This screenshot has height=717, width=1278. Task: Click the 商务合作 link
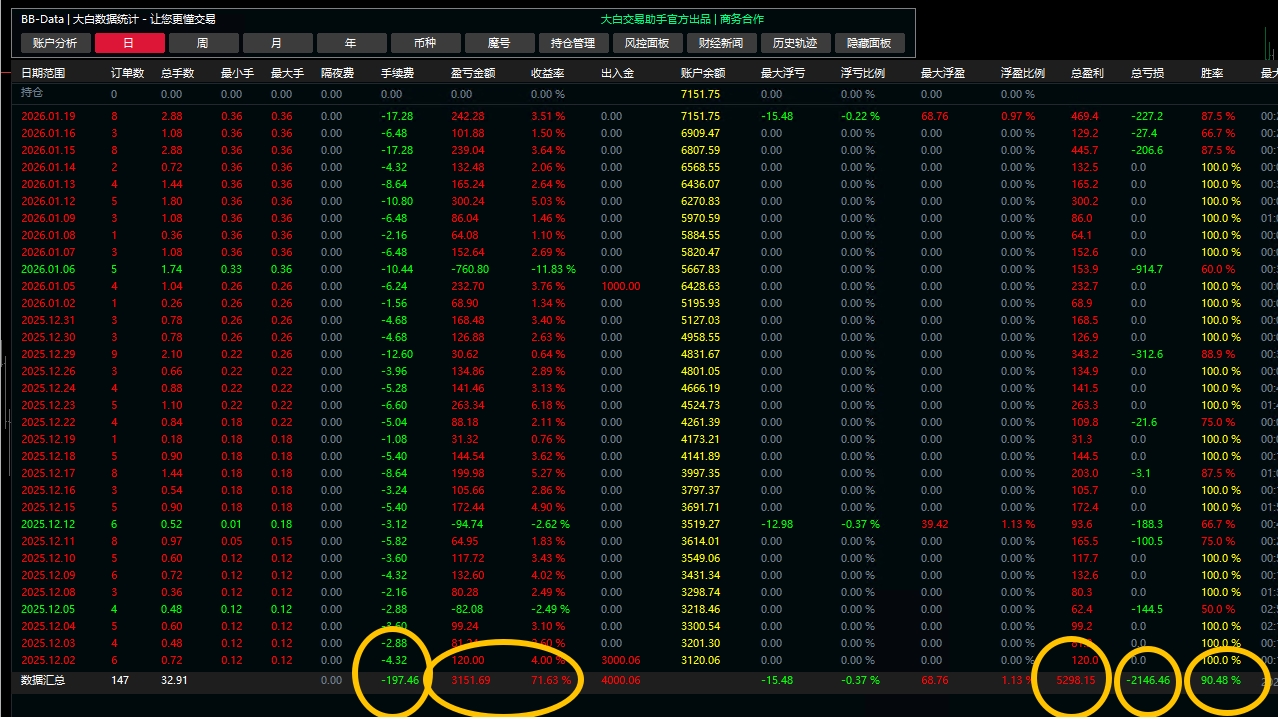click(x=742, y=19)
